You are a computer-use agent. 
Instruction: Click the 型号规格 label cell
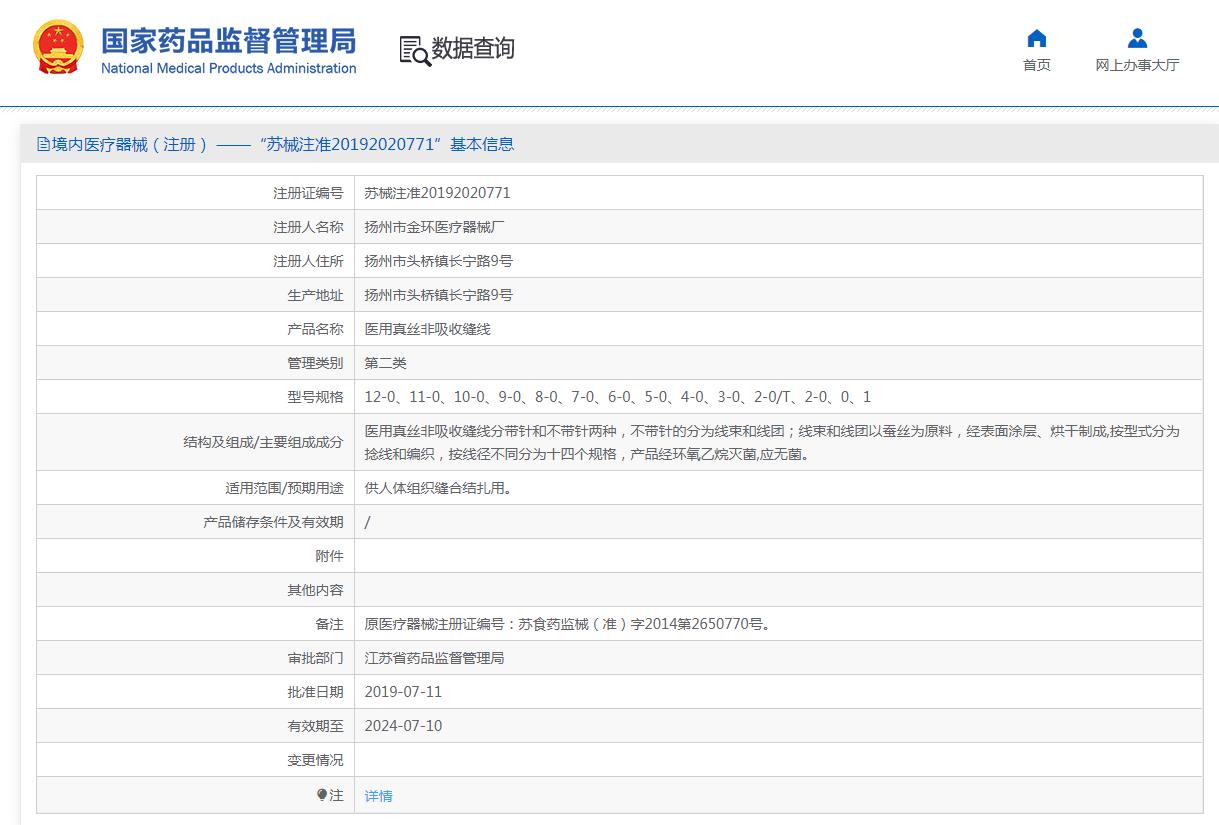[196, 397]
